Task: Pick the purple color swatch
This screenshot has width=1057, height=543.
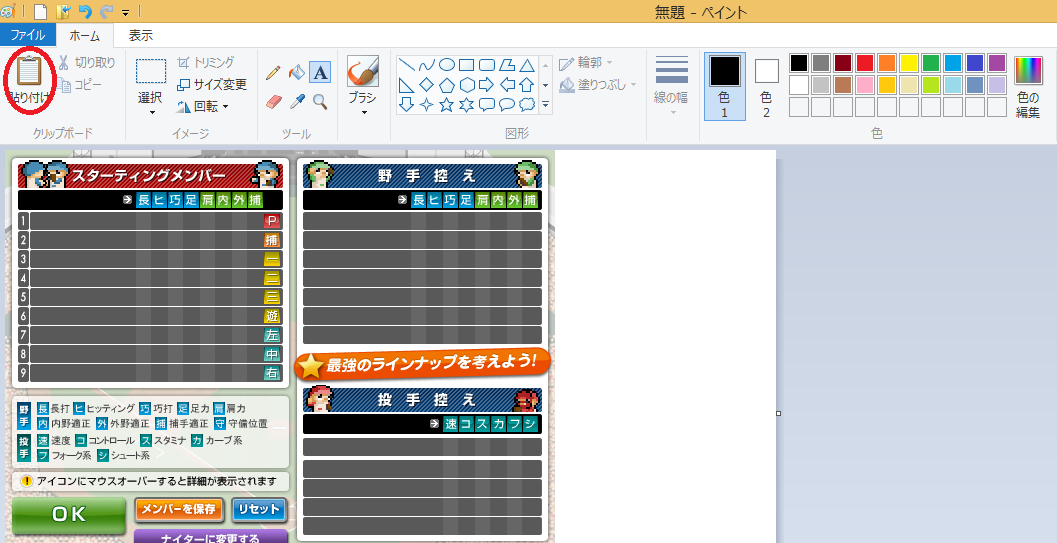Action: coord(997,63)
